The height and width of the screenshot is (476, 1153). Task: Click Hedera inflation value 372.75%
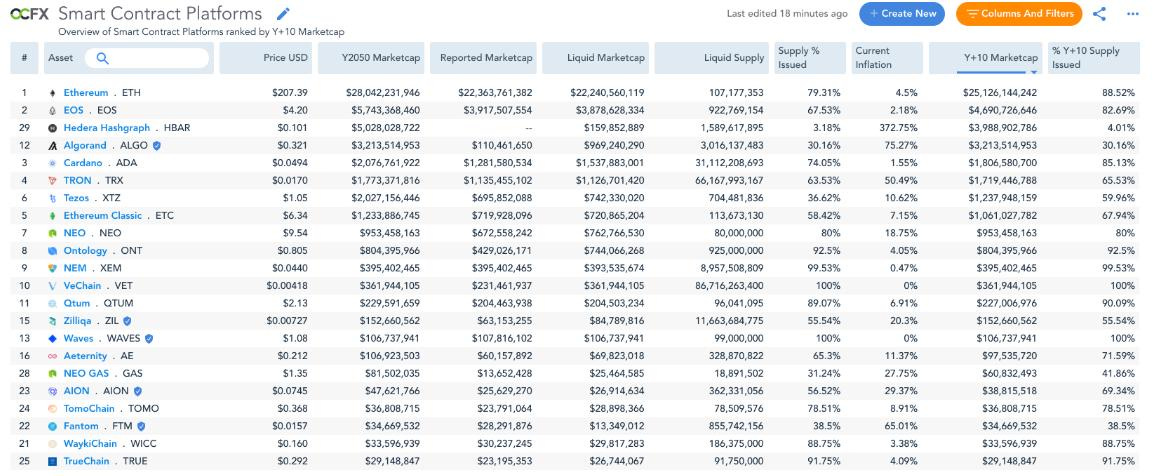point(899,128)
